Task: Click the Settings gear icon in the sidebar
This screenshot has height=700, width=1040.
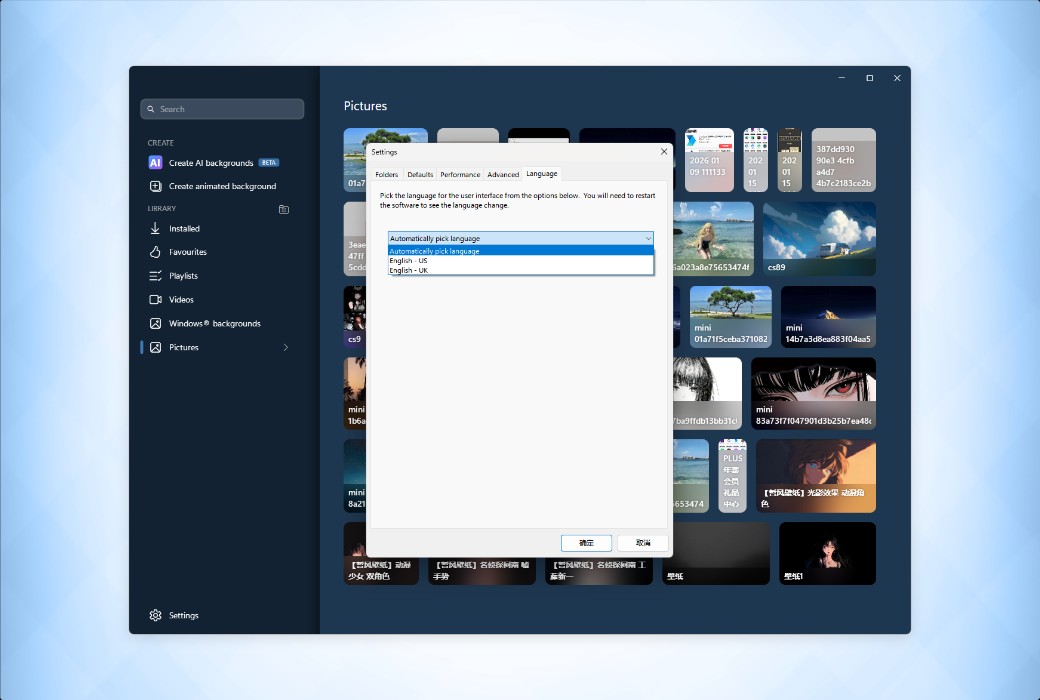Action: (155, 615)
